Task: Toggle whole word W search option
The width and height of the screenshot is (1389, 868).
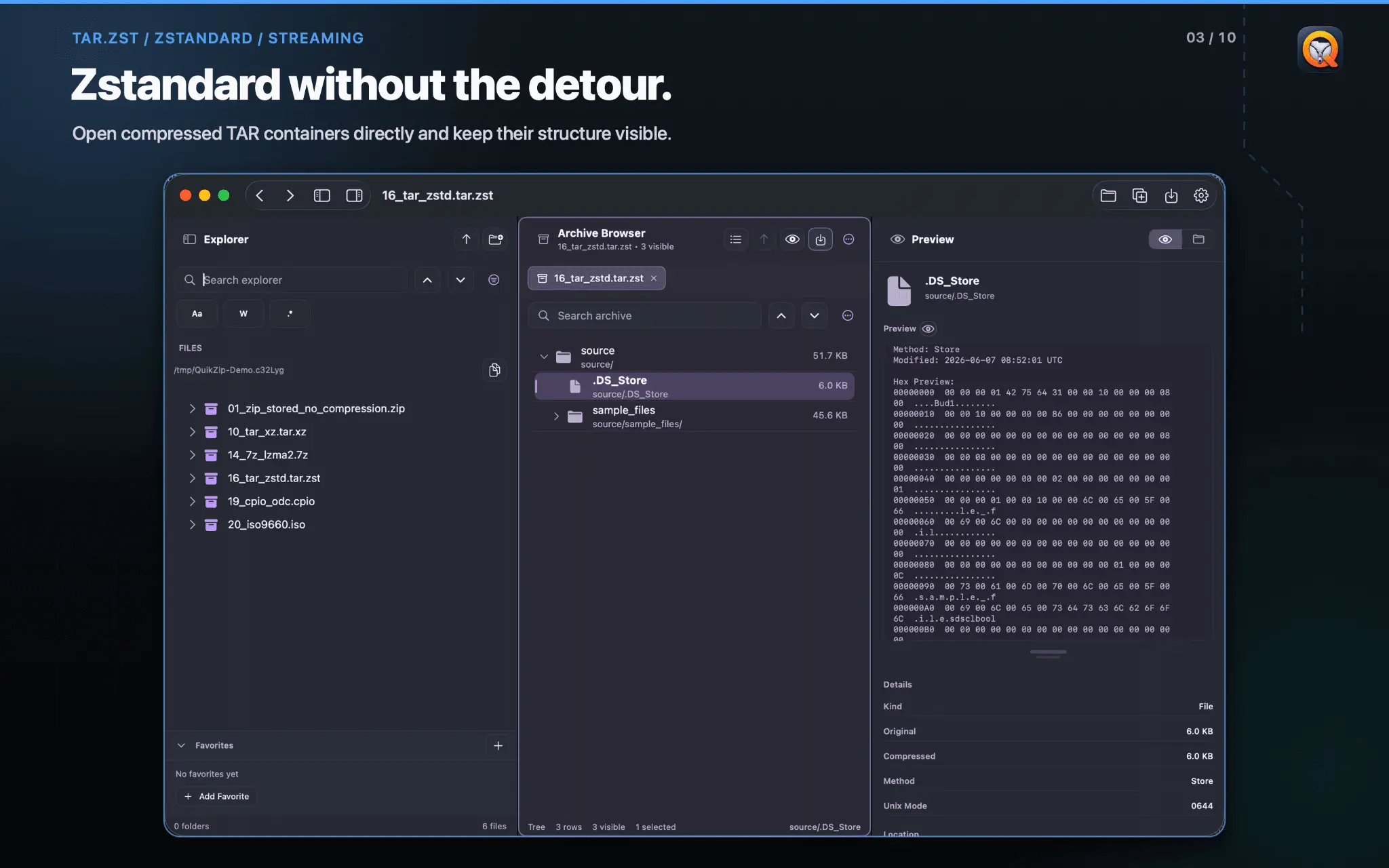Action: [x=243, y=314]
